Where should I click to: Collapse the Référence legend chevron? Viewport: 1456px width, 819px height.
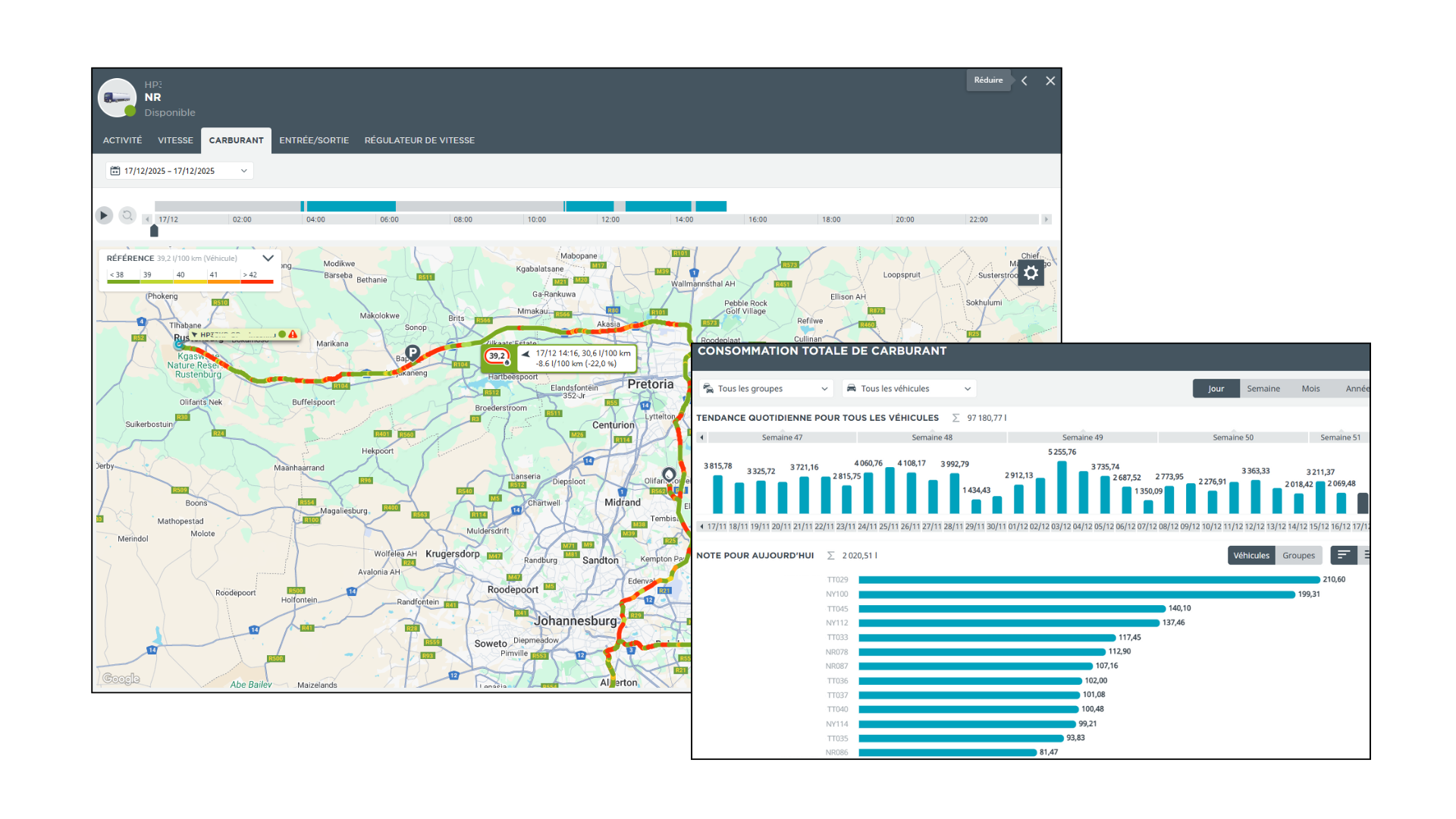(268, 258)
